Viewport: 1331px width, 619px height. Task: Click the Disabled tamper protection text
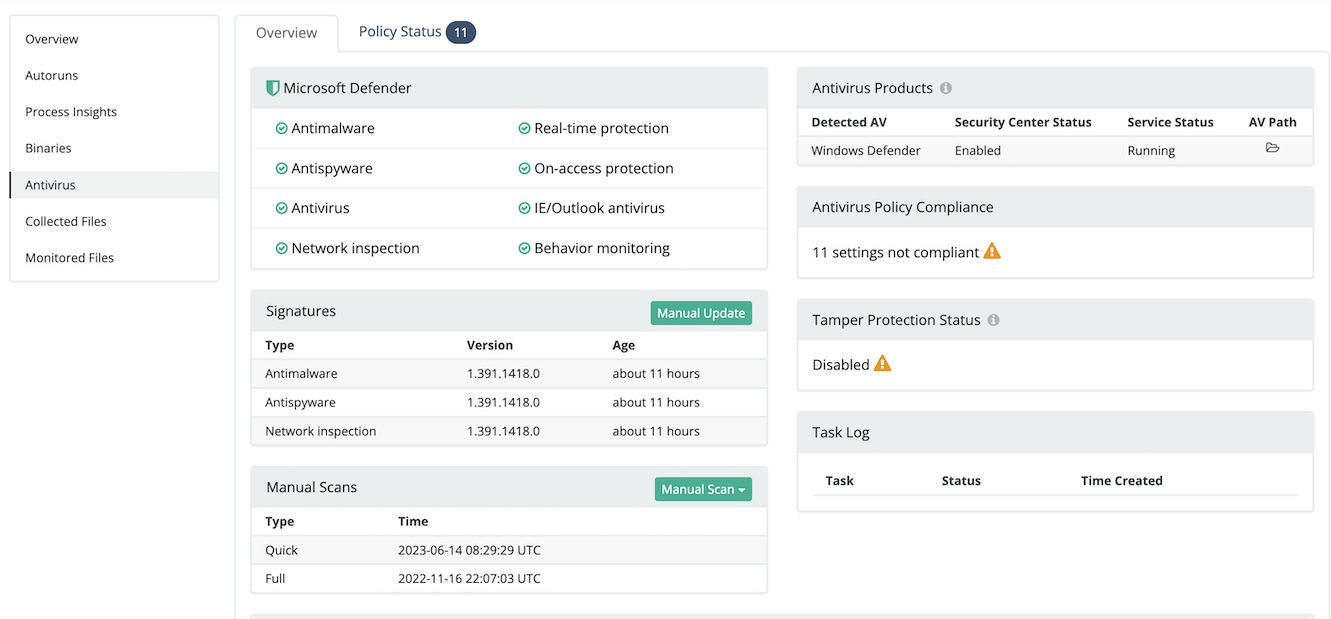841,364
